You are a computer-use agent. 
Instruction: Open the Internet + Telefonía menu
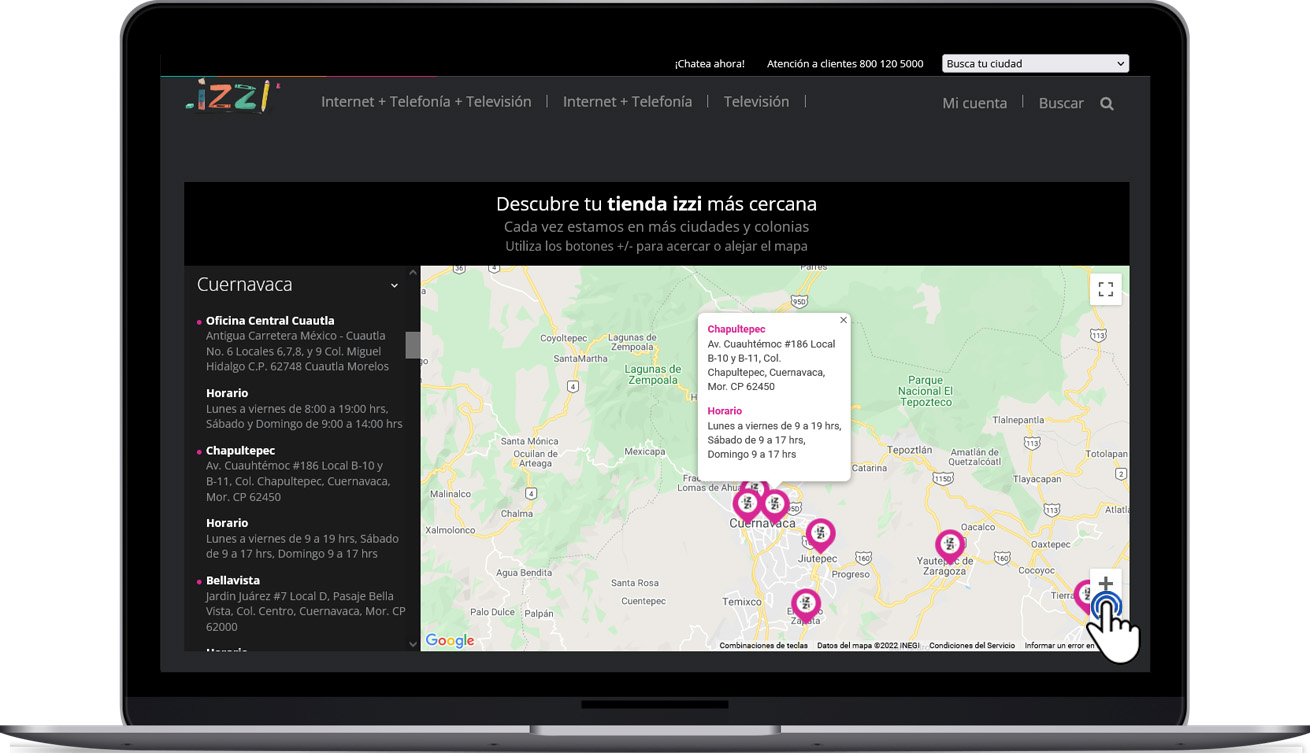(627, 102)
